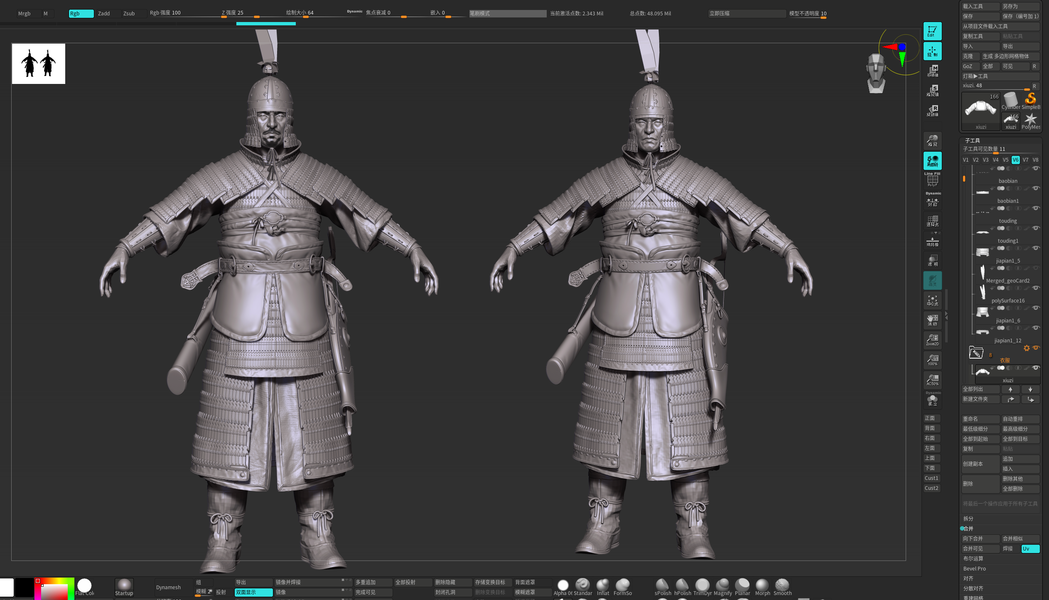Image resolution: width=1049 pixels, height=600 pixels.
Task: Click the Zoom2D magnifier icon
Action: point(932,341)
